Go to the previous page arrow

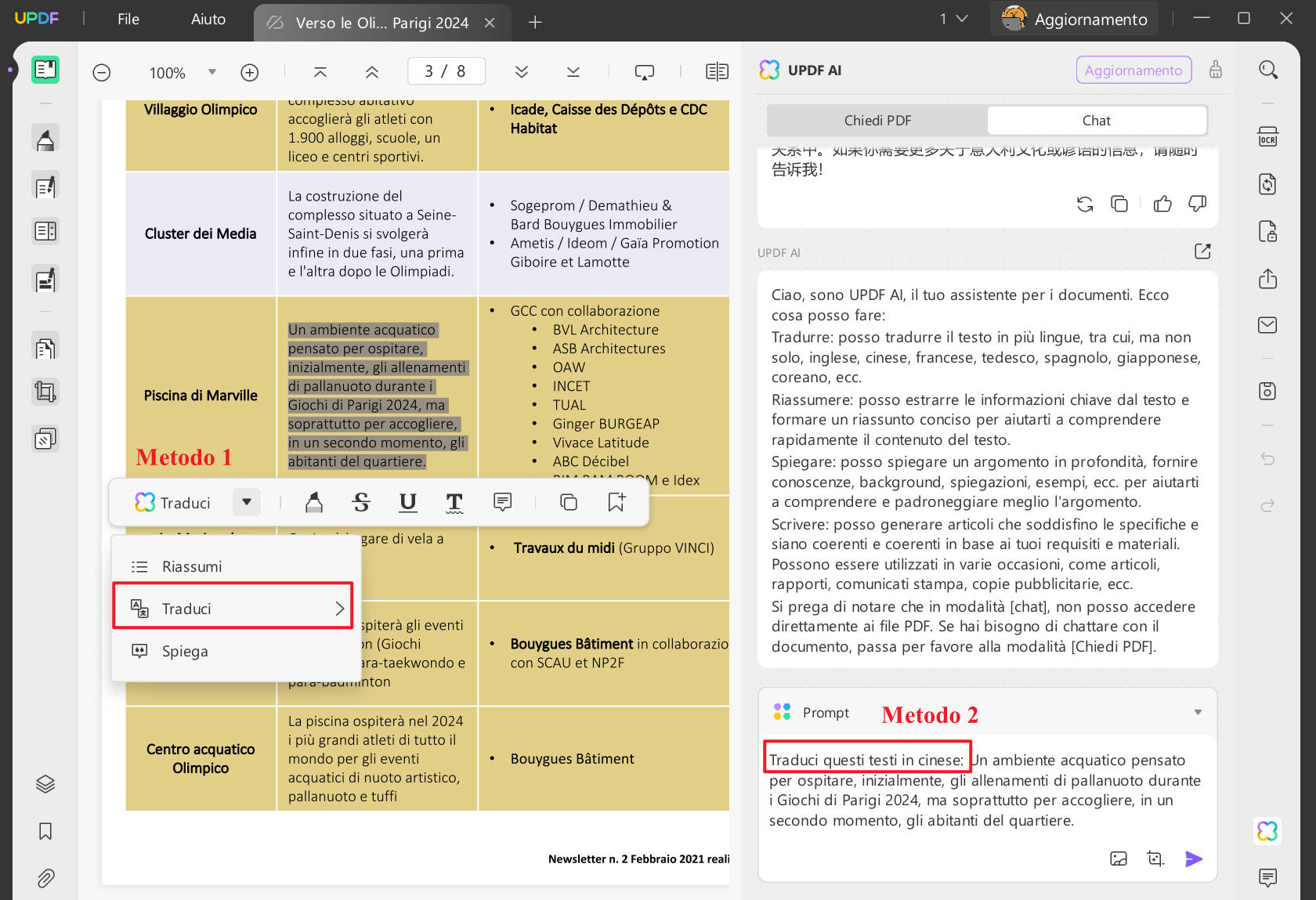(x=372, y=72)
